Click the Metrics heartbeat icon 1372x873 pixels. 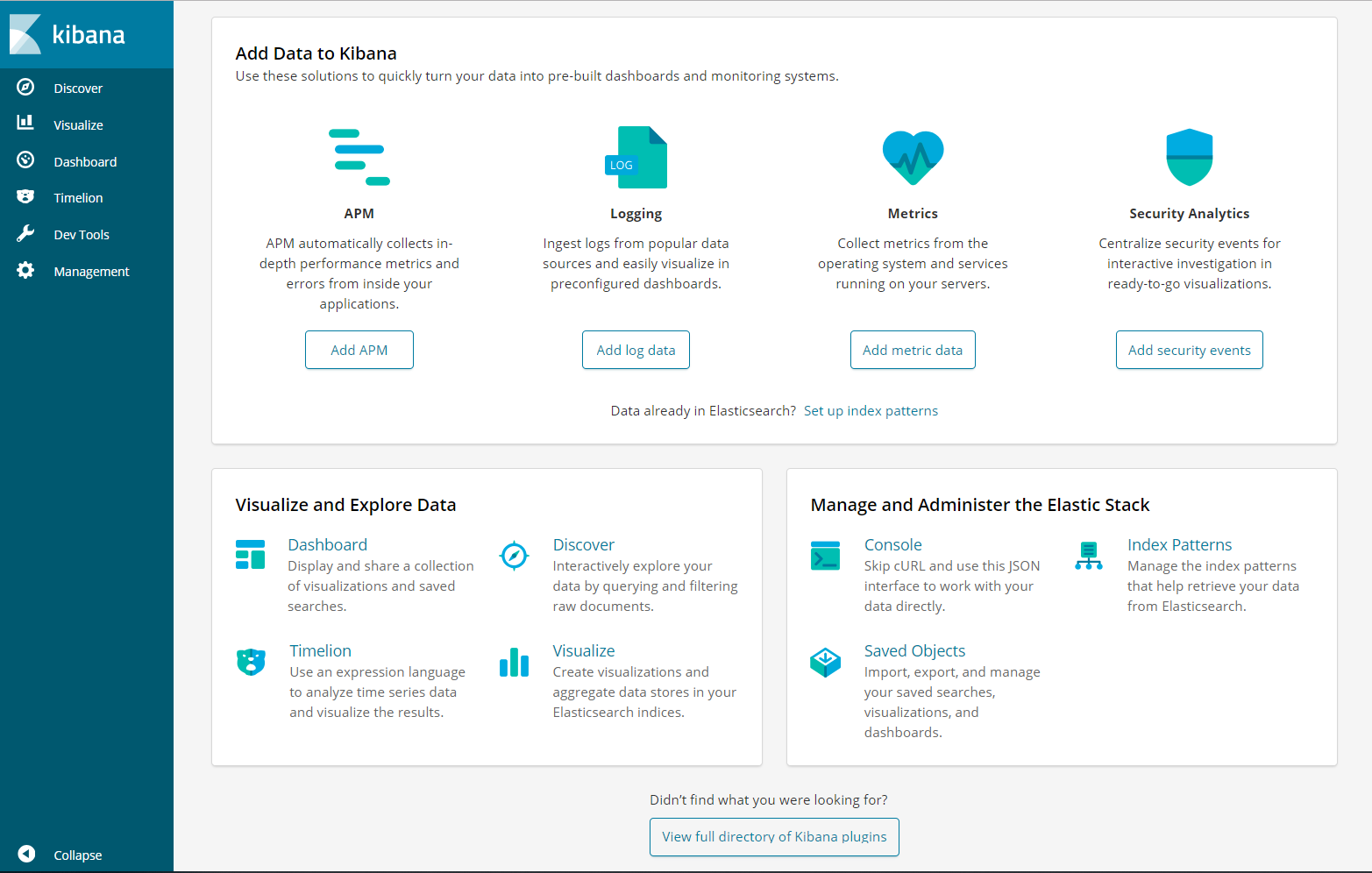(913, 158)
